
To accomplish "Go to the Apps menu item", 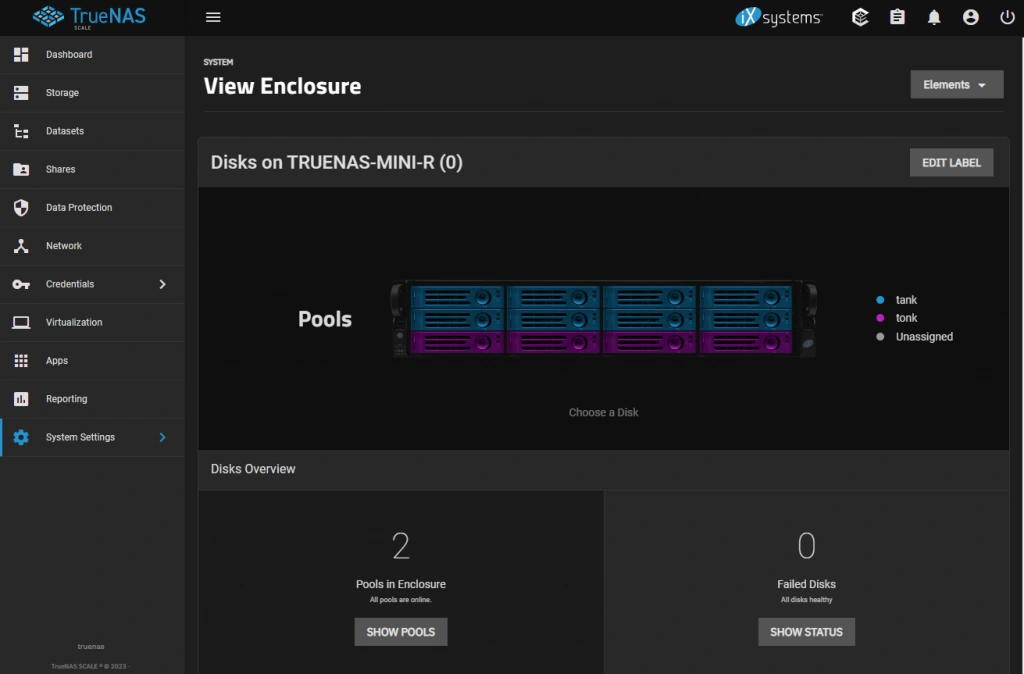I will 92,361.
